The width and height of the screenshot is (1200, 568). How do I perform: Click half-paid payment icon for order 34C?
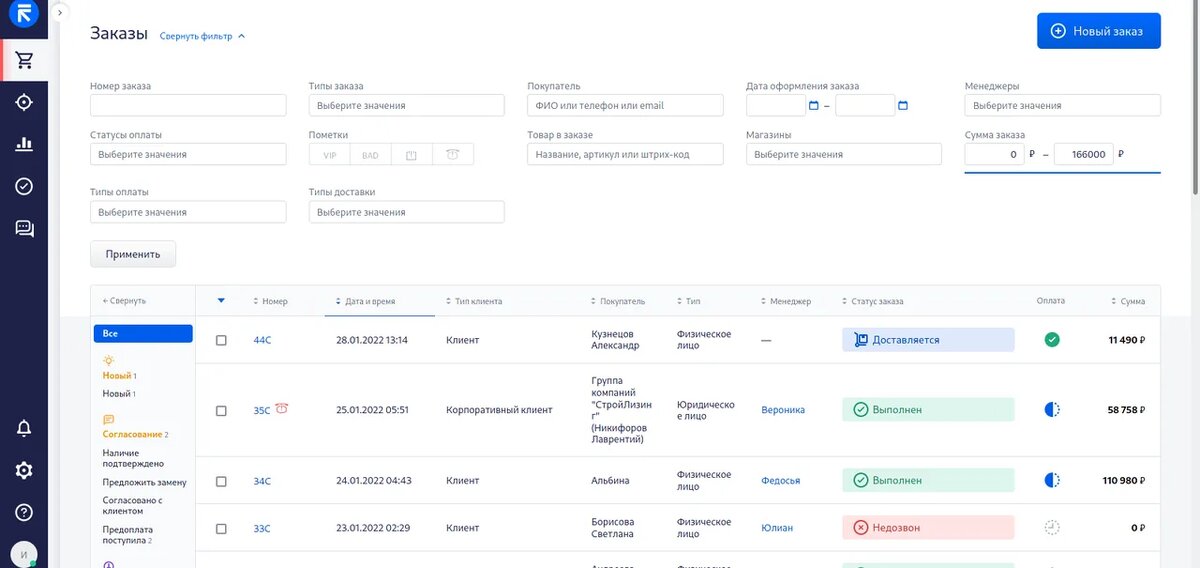[x=1052, y=480]
